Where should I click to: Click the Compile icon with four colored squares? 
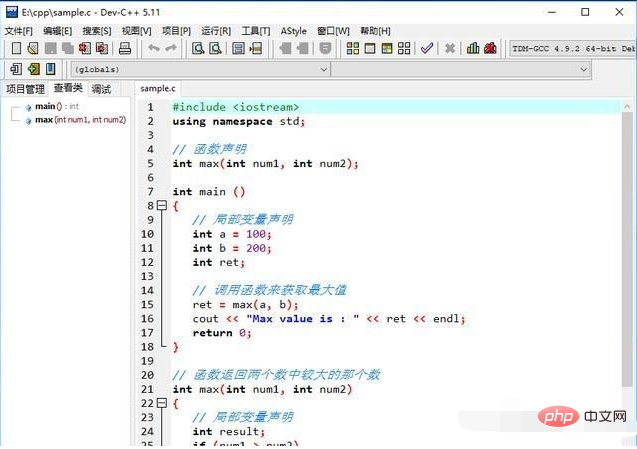[x=352, y=48]
